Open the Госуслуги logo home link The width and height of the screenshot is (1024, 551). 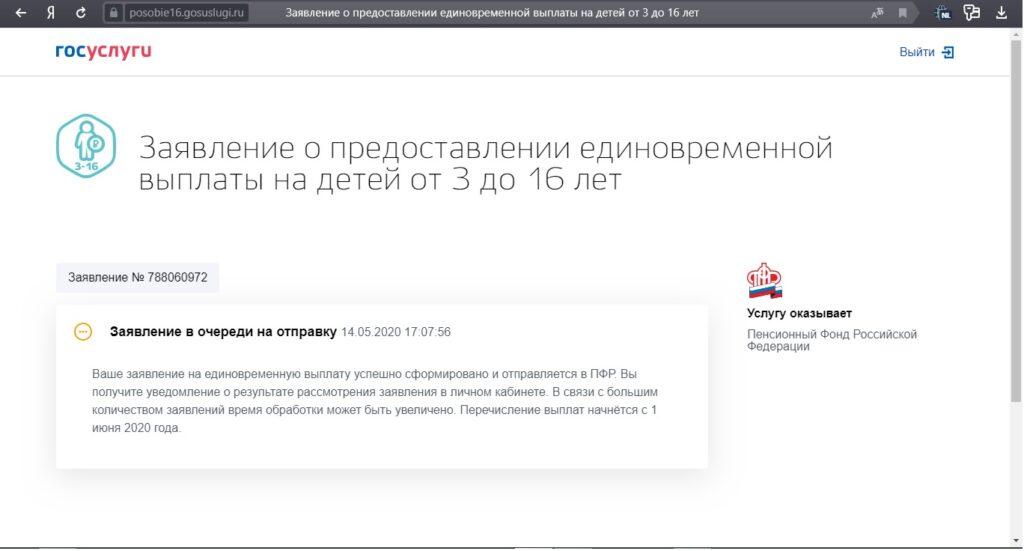pyautogui.click(x=103, y=51)
